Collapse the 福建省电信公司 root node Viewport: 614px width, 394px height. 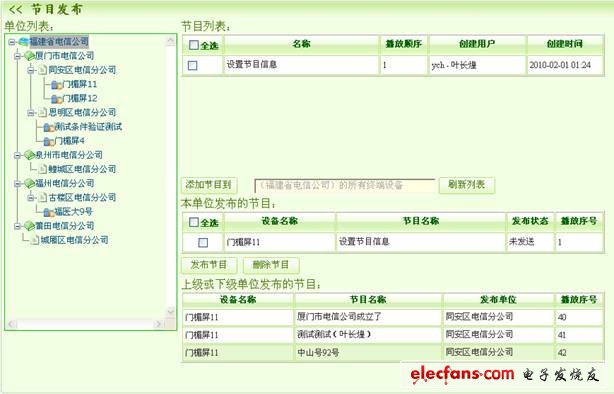(x=11, y=42)
